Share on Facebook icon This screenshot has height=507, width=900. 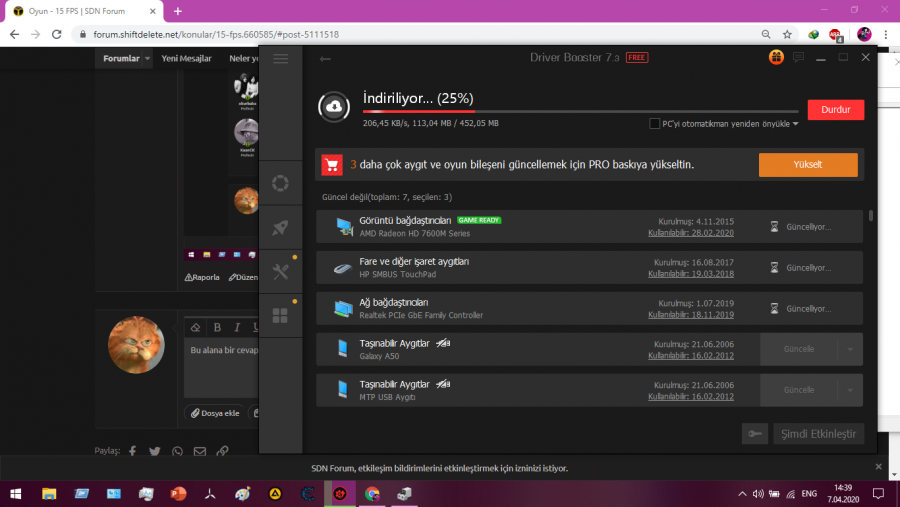point(133,451)
